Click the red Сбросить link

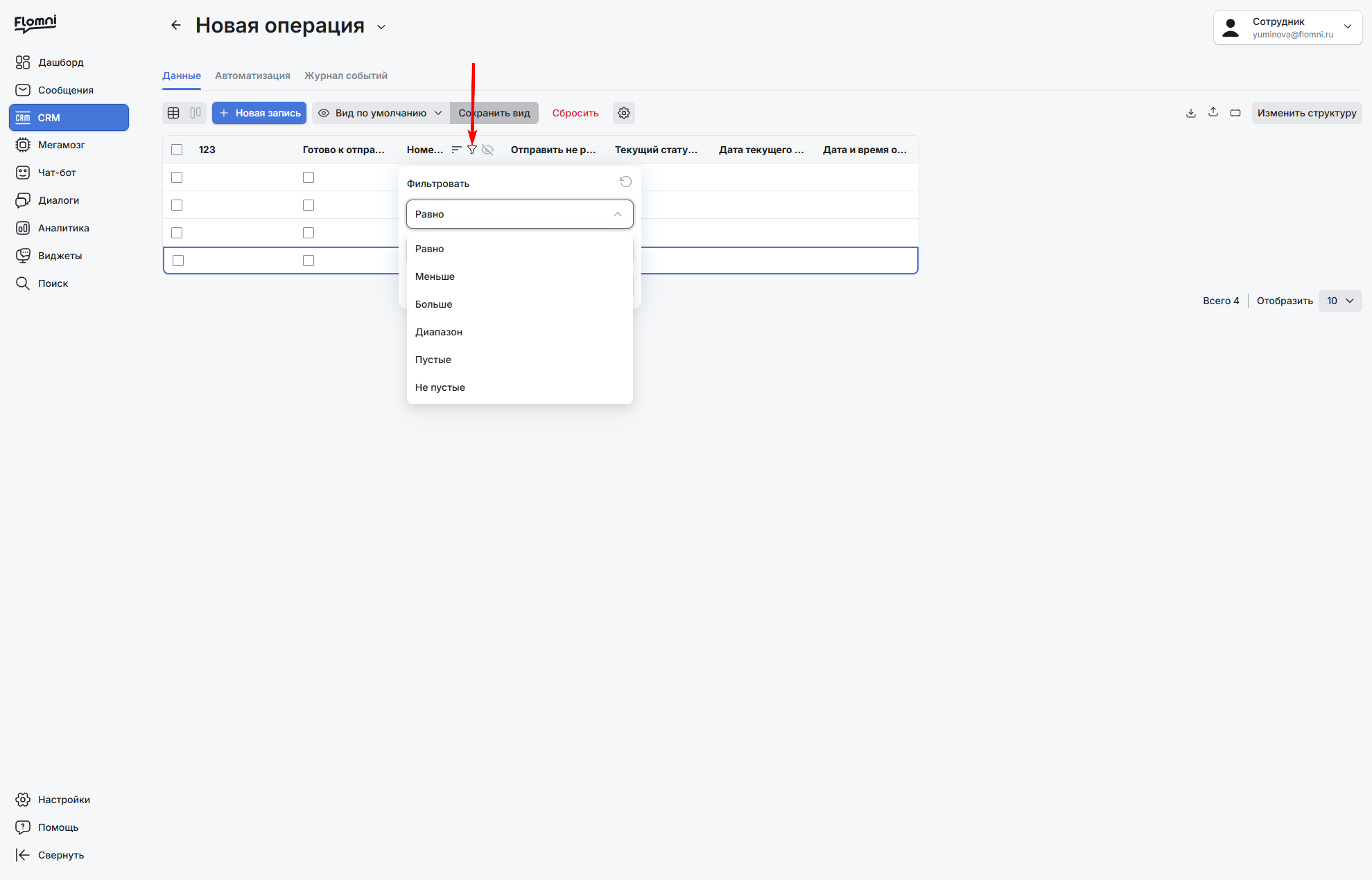(x=575, y=113)
